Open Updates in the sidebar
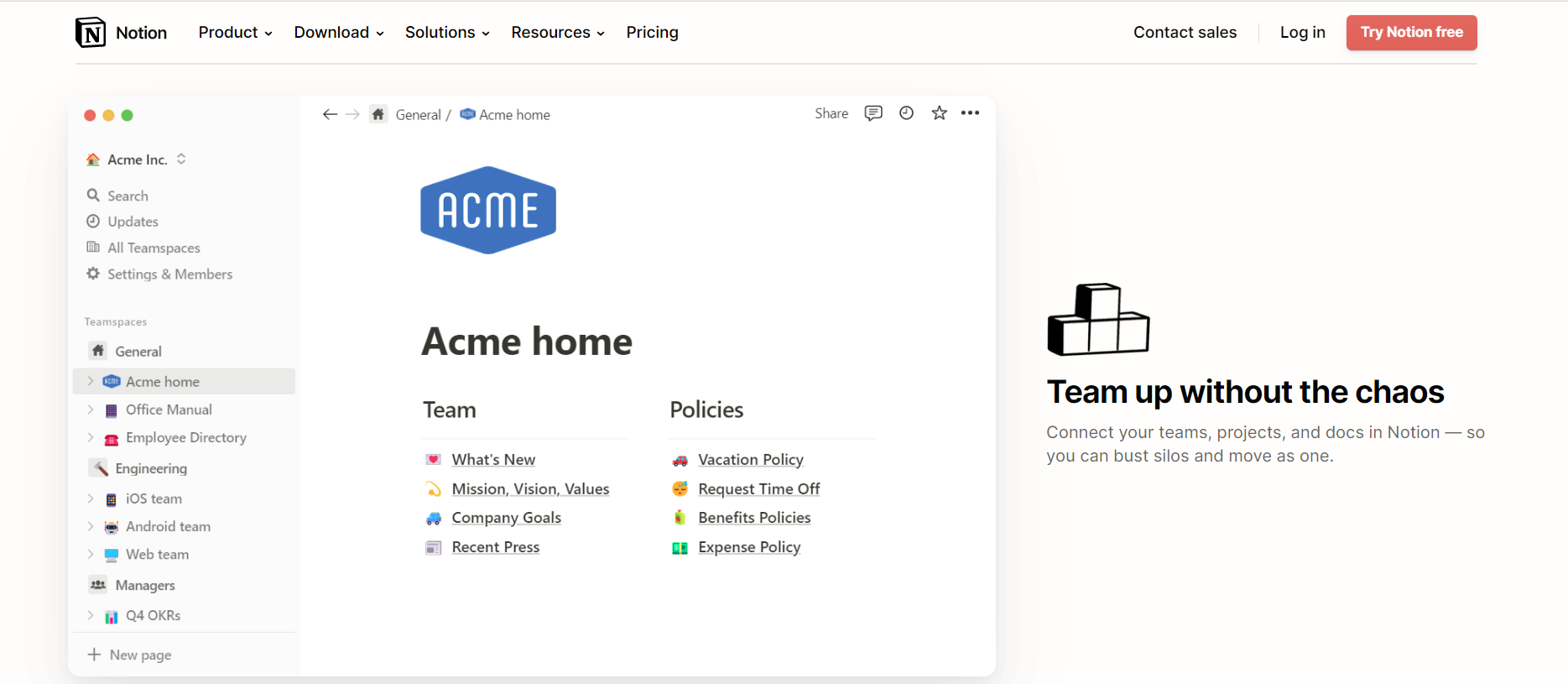 [122, 222]
